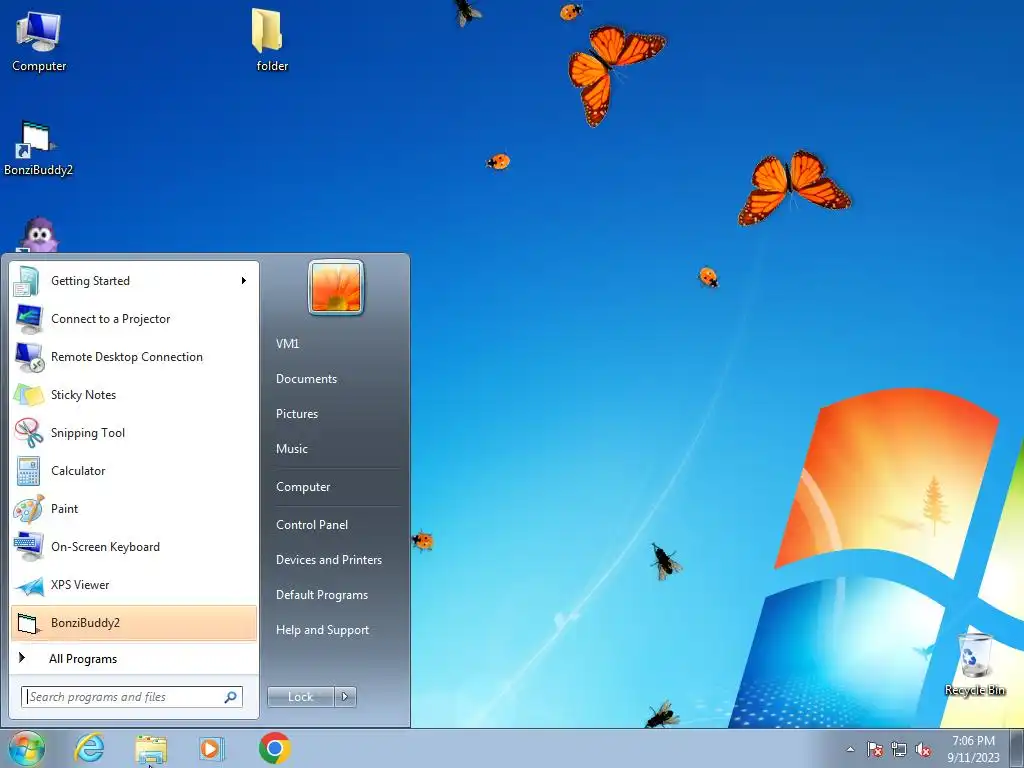Open Documents from the Start menu
The height and width of the screenshot is (768, 1024).
tap(306, 379)
